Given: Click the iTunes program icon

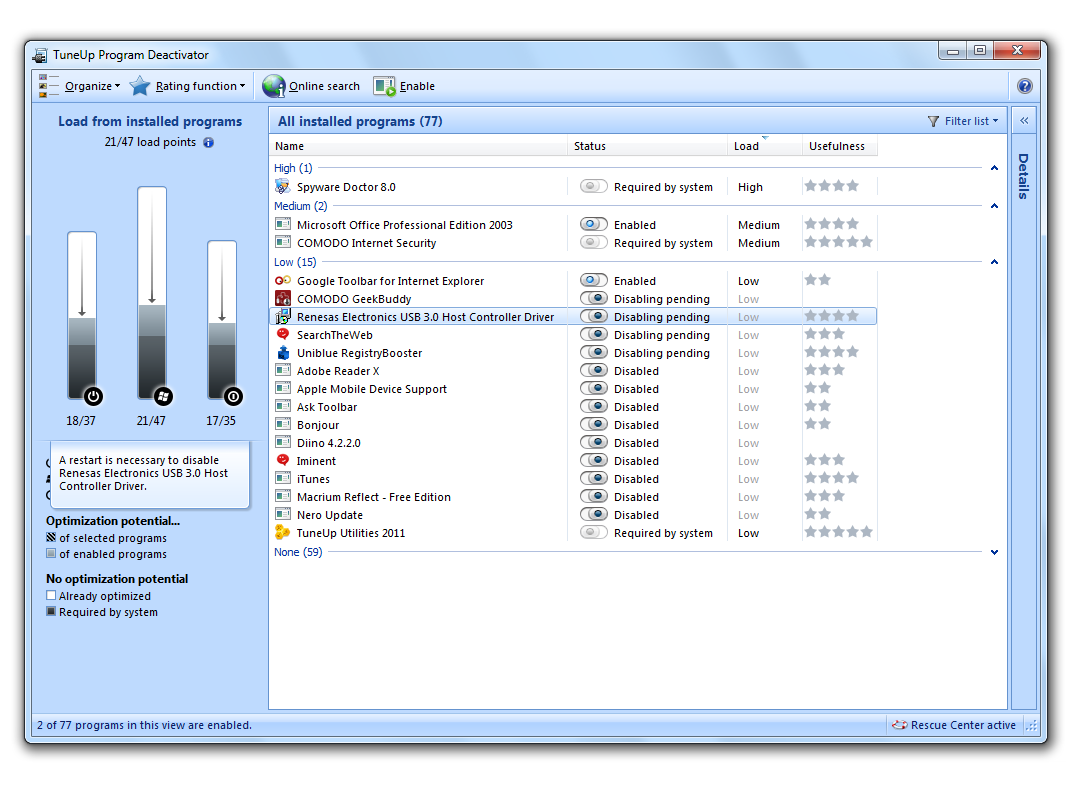Looking at the screenshot, I should (x=282, y=478).
